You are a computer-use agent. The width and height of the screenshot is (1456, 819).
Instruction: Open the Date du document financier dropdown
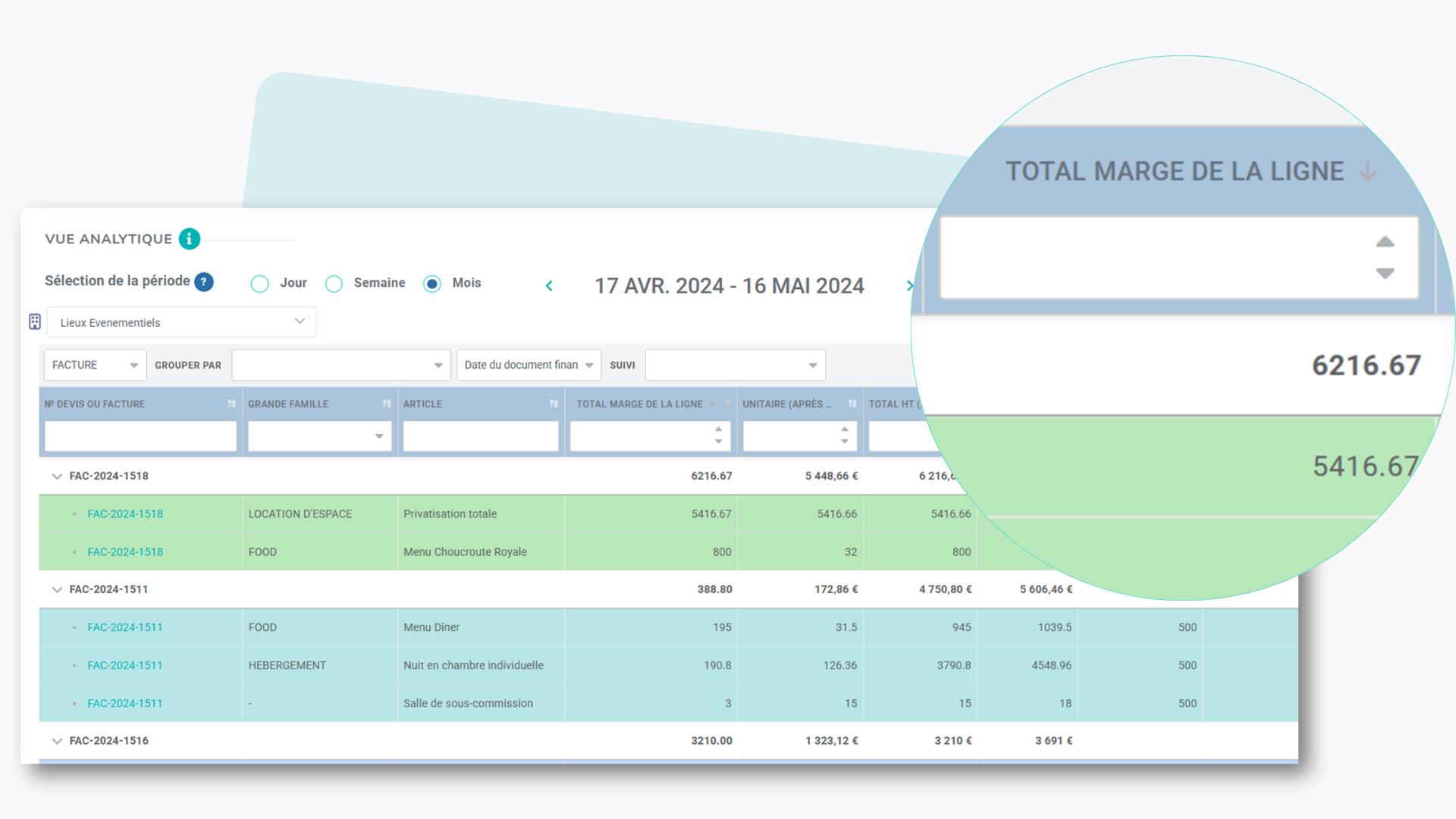529,365
